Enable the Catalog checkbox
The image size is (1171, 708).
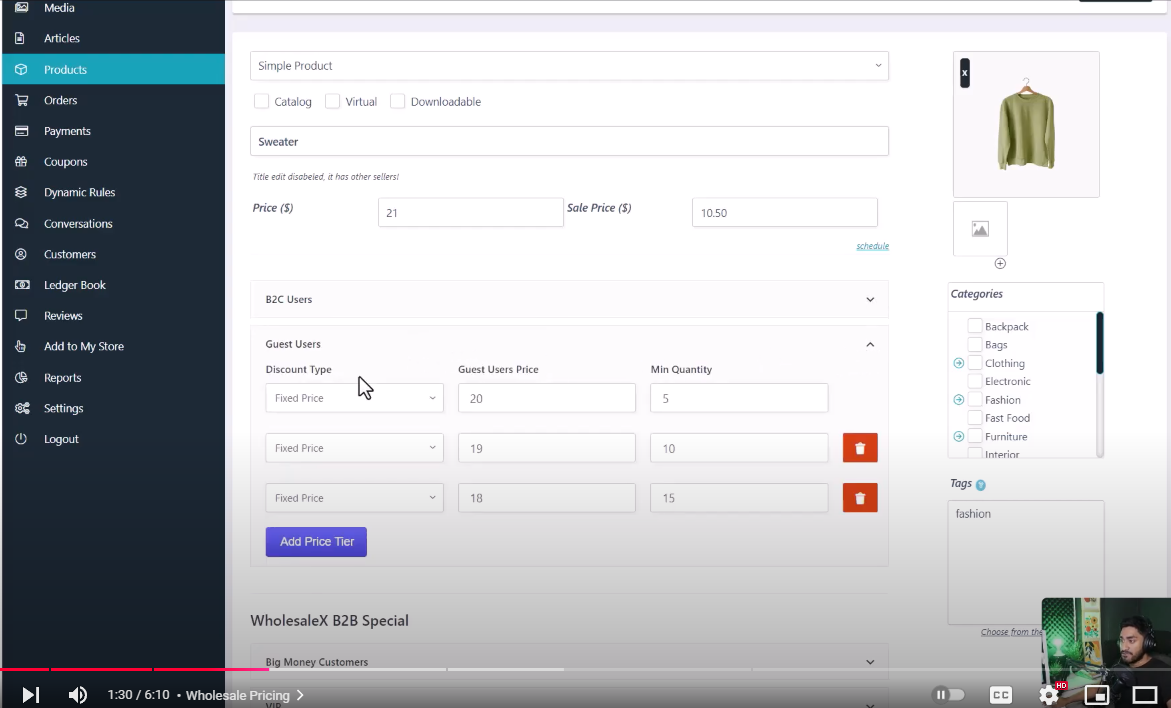(x=262, y=102)
